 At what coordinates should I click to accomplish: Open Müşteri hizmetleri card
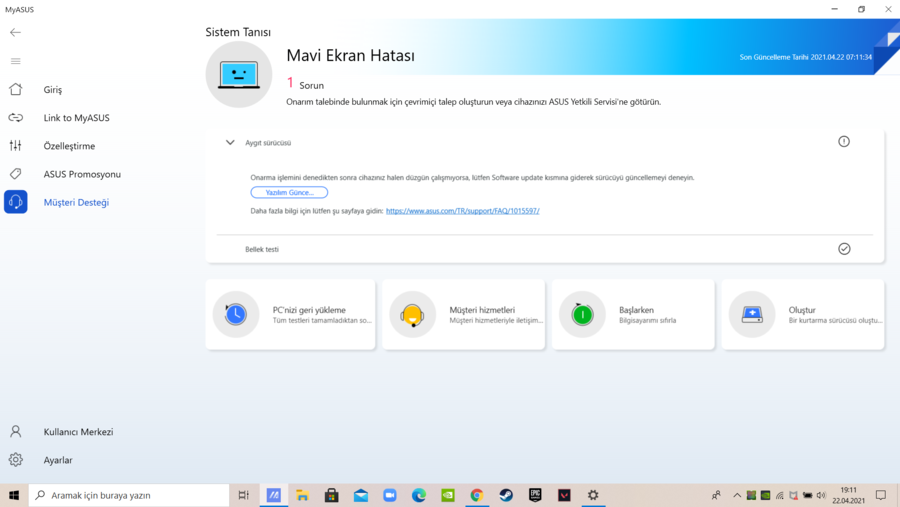[464, 315]
